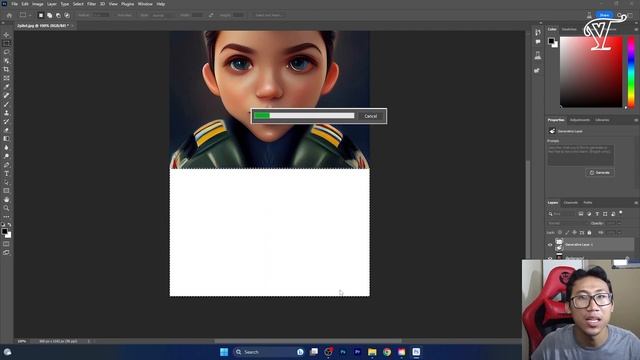Toggle lock all on the layer

[x=589, y=233]
